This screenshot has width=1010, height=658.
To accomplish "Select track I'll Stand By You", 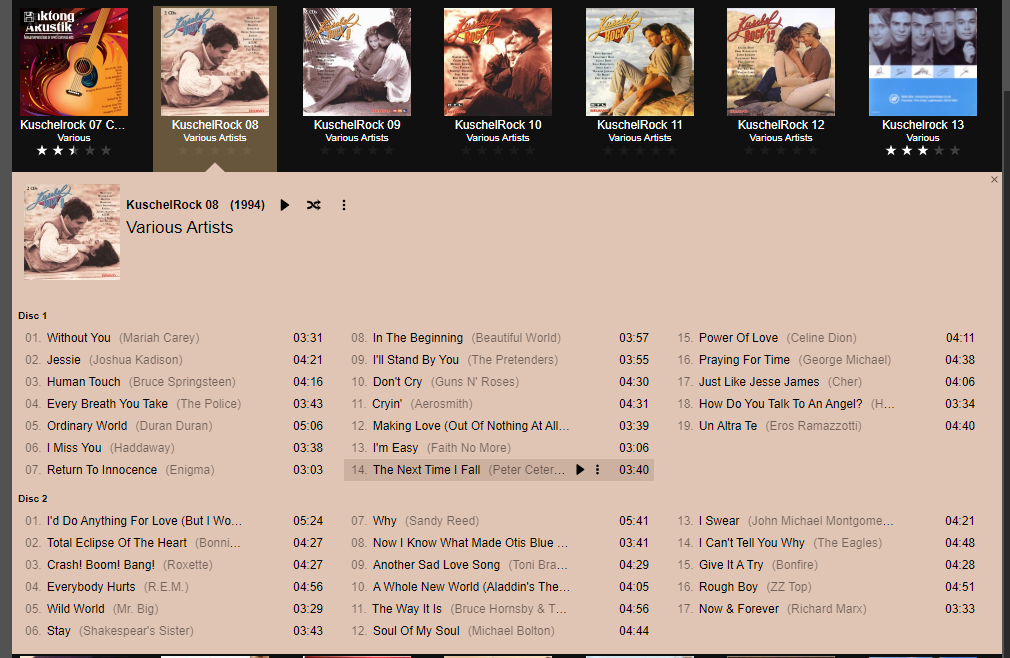I will pos(499,360).
